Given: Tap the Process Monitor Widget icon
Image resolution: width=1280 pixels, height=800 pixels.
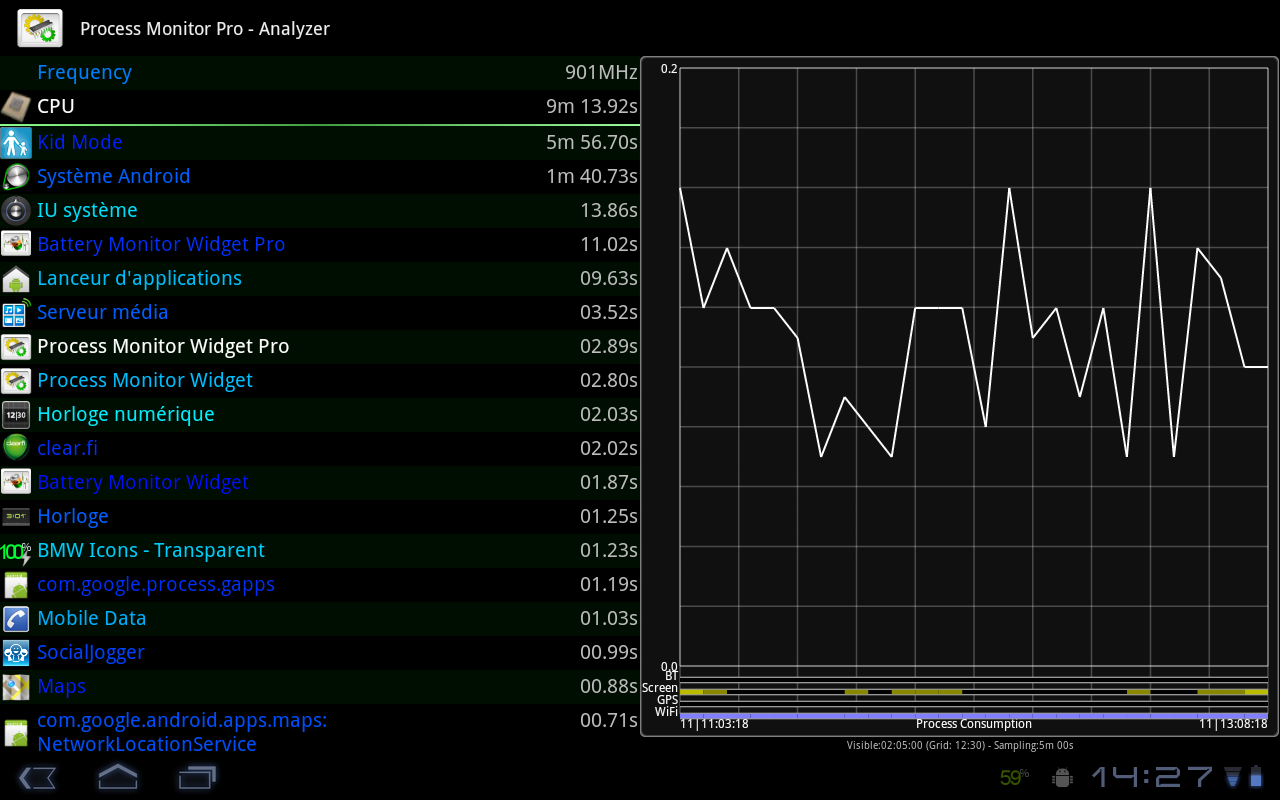Looking at the screenshot, I should pyautogui.click(x=16, y=380).
